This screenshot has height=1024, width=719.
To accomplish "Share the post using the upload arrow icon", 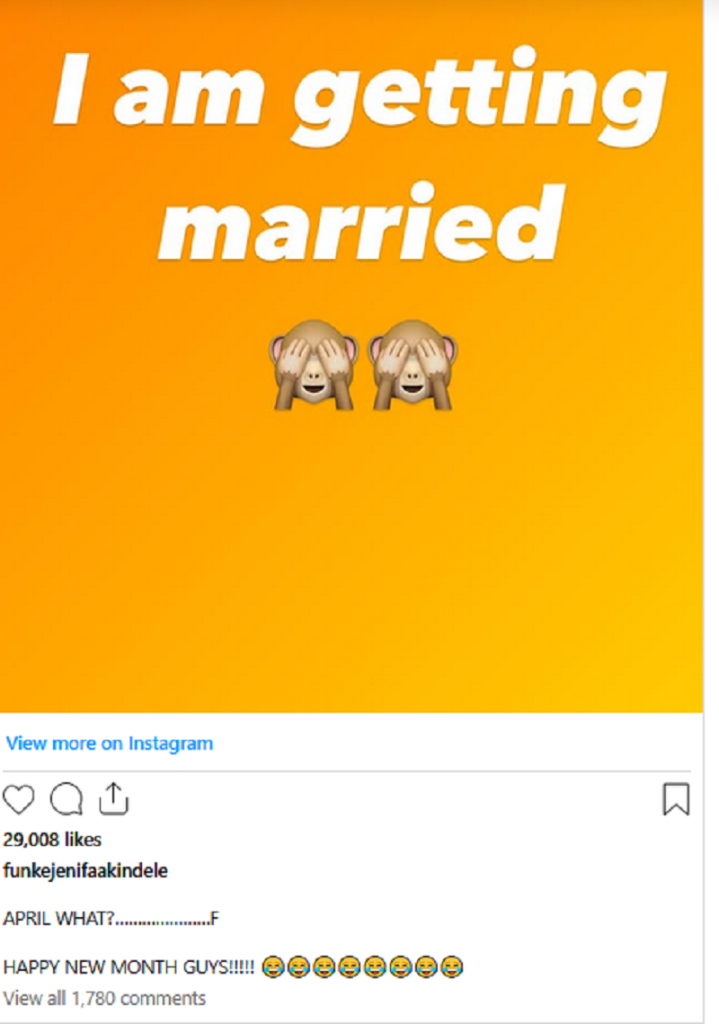I will pyautogui.click(x=114, y=799).
